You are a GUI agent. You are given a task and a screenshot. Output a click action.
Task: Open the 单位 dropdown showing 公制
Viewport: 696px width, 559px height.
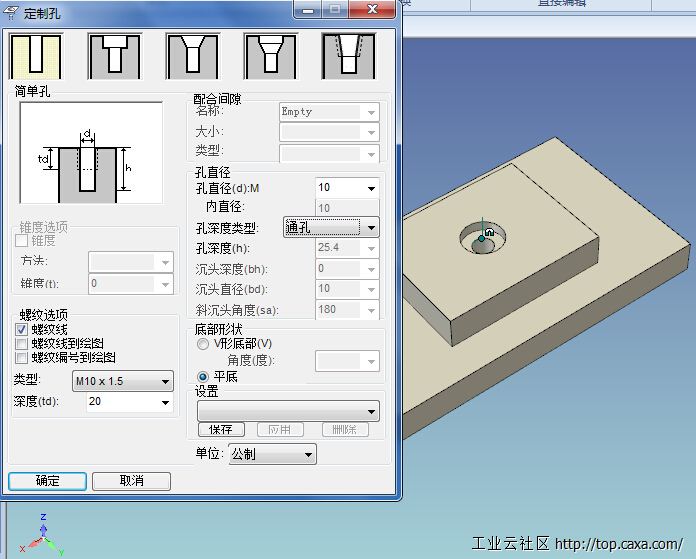point(271,455)
